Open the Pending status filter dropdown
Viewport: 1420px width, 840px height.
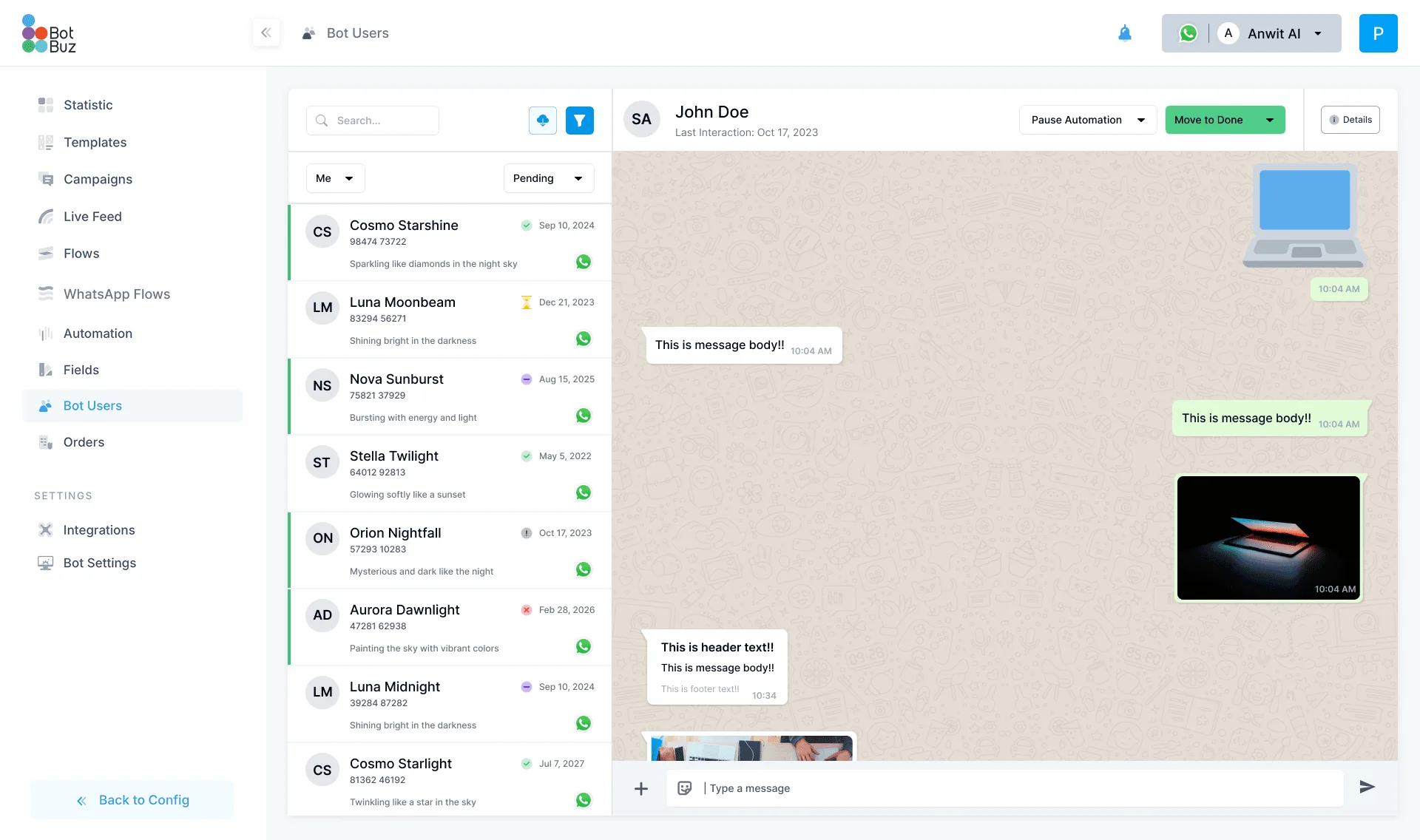[x=548, y=178]
